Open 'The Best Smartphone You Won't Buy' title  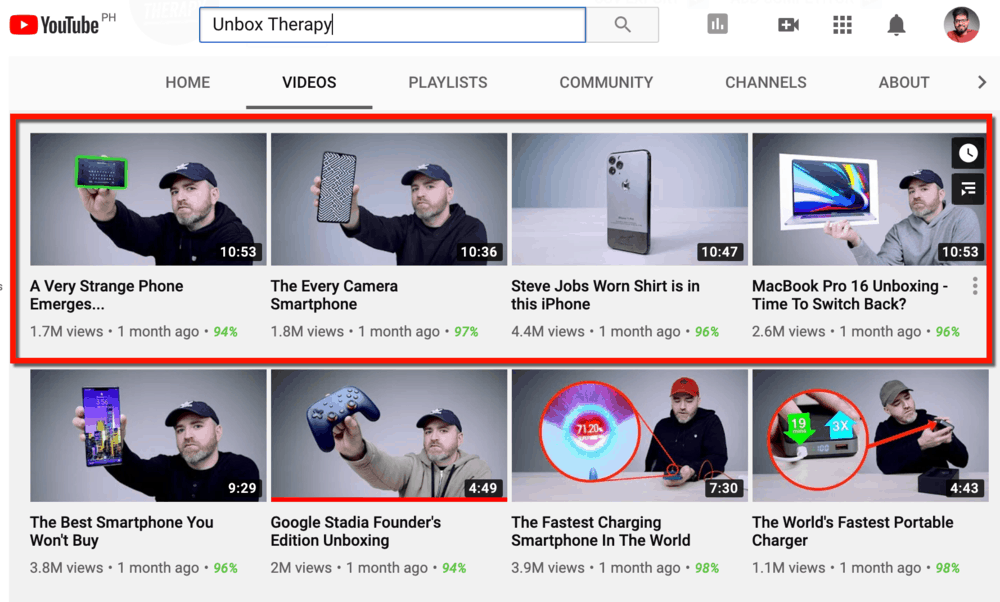122,531
